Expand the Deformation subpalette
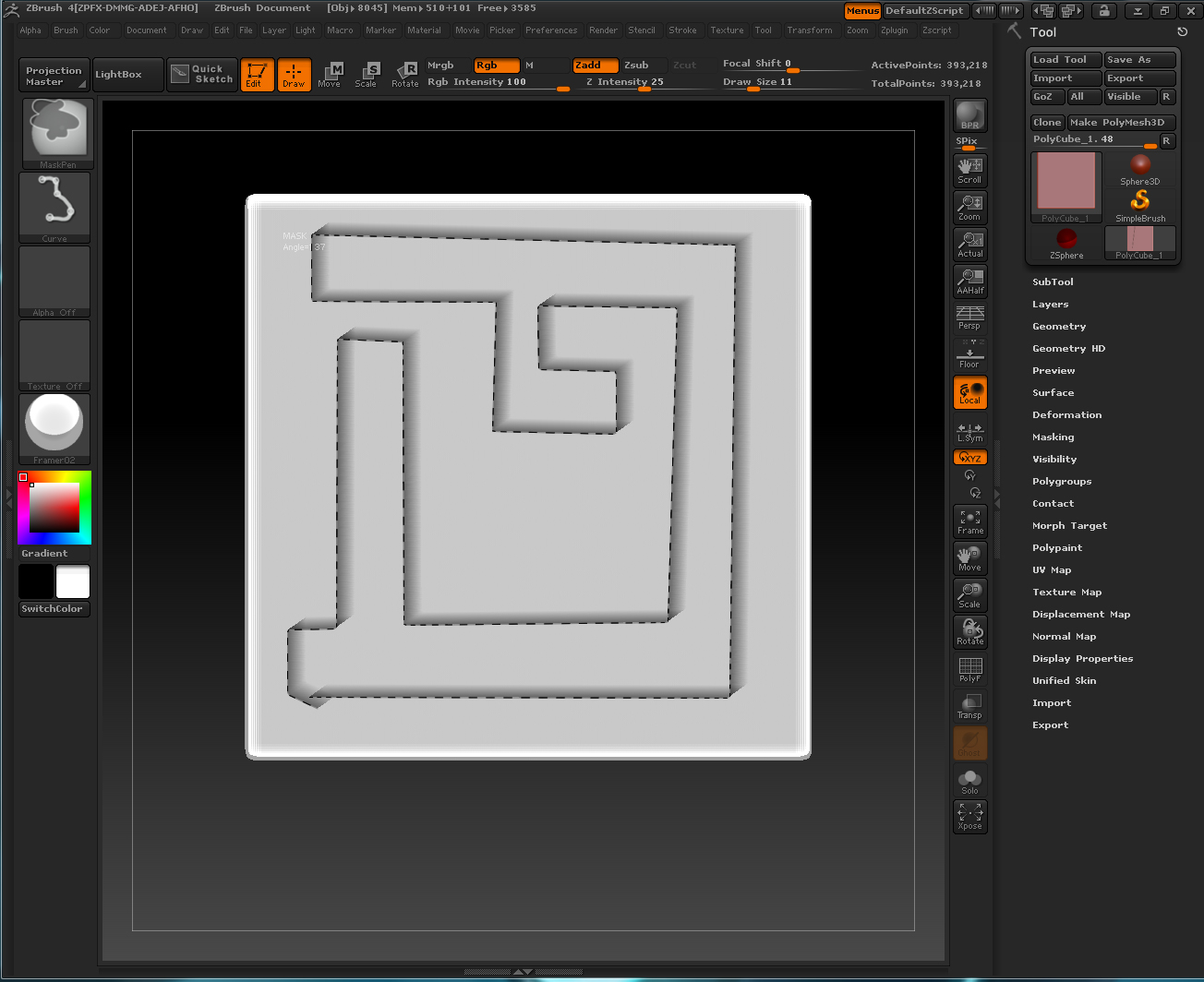1204x982 pixels. tap(1067, 415)
